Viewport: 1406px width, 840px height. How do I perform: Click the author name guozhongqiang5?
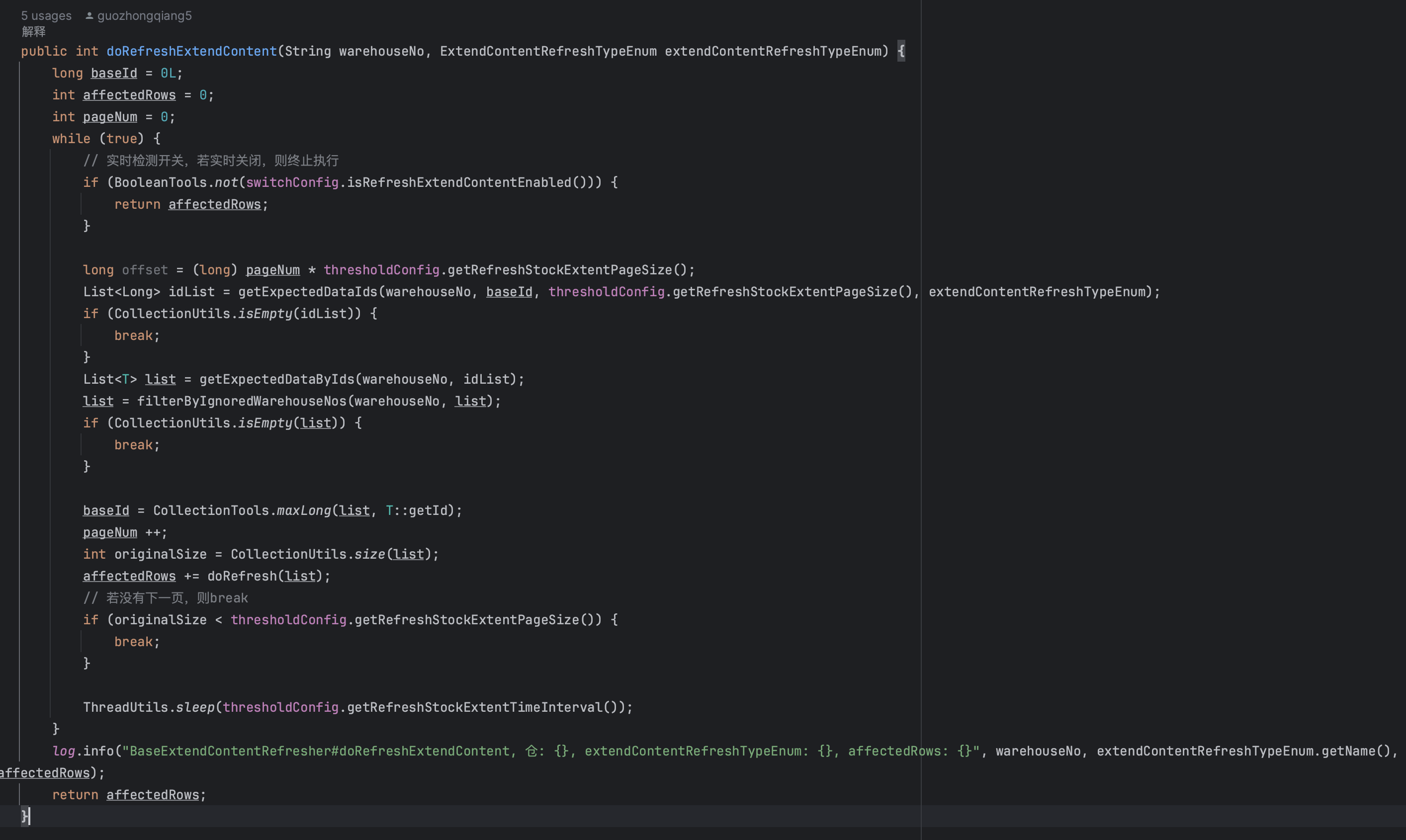144,16
